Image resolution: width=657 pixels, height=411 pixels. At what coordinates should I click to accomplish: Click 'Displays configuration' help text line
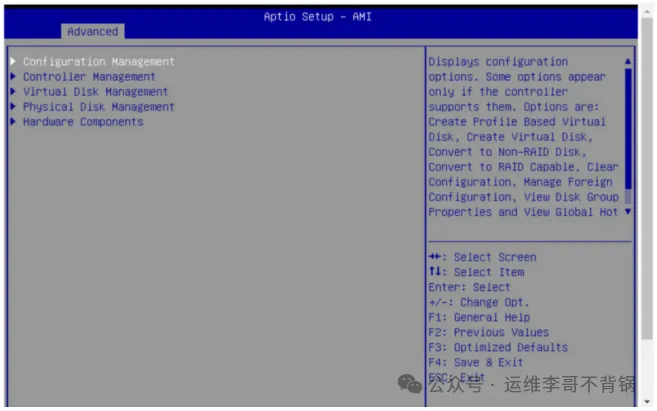[498, 62]
